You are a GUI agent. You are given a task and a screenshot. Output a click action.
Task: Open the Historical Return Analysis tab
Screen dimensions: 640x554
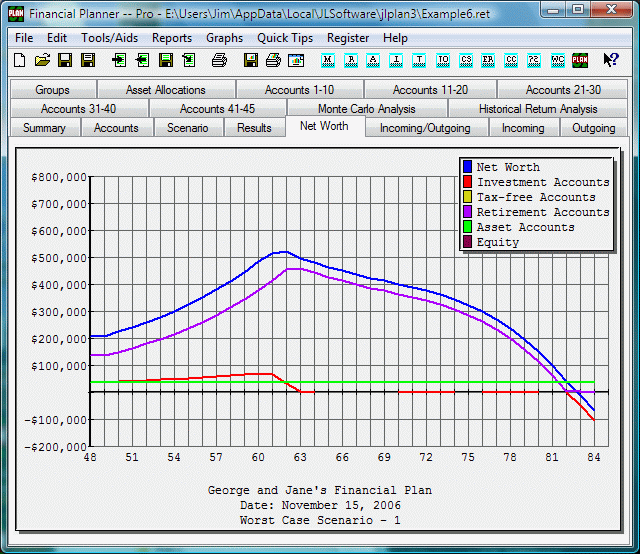click(x=537, y=109)
